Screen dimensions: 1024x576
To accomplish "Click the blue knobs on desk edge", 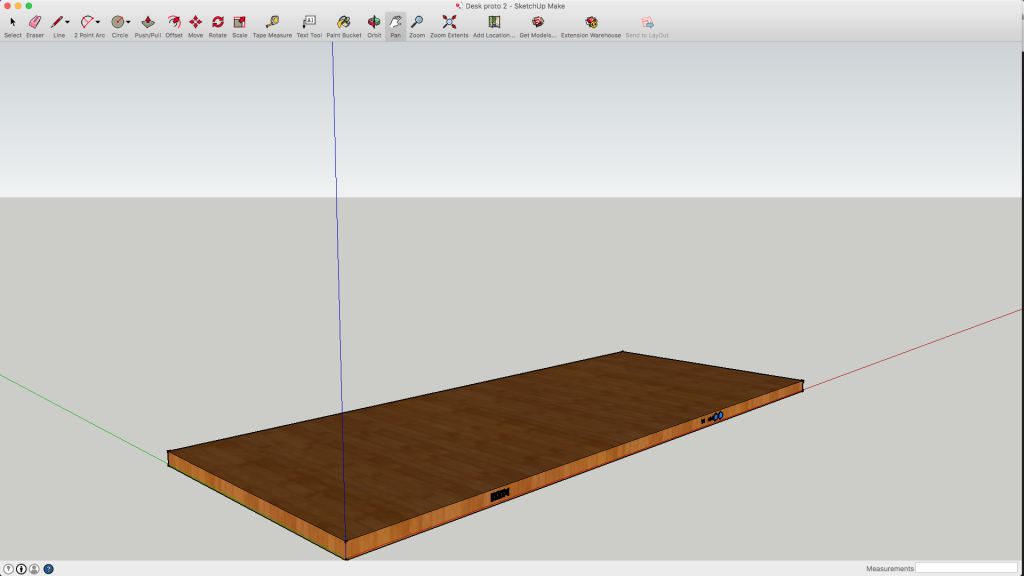I will 718,416.
